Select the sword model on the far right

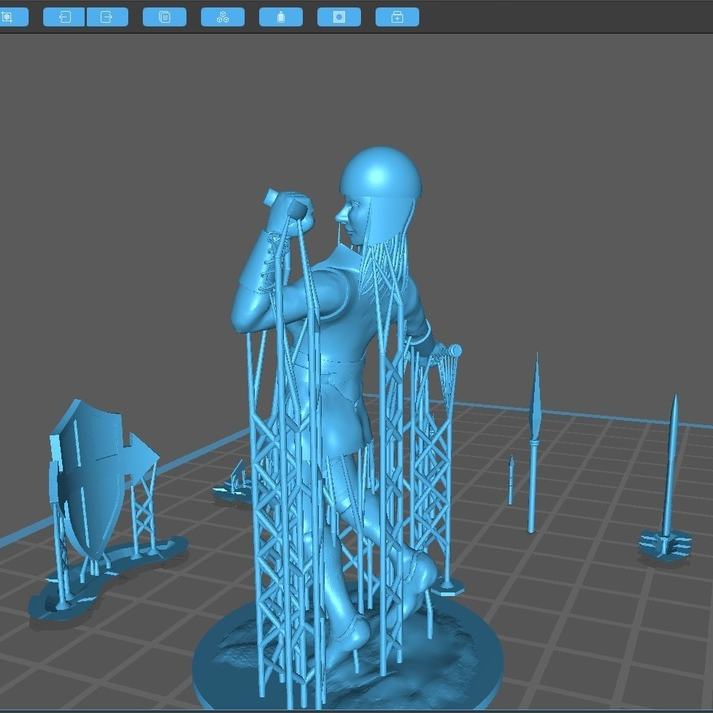coord(673,460)
